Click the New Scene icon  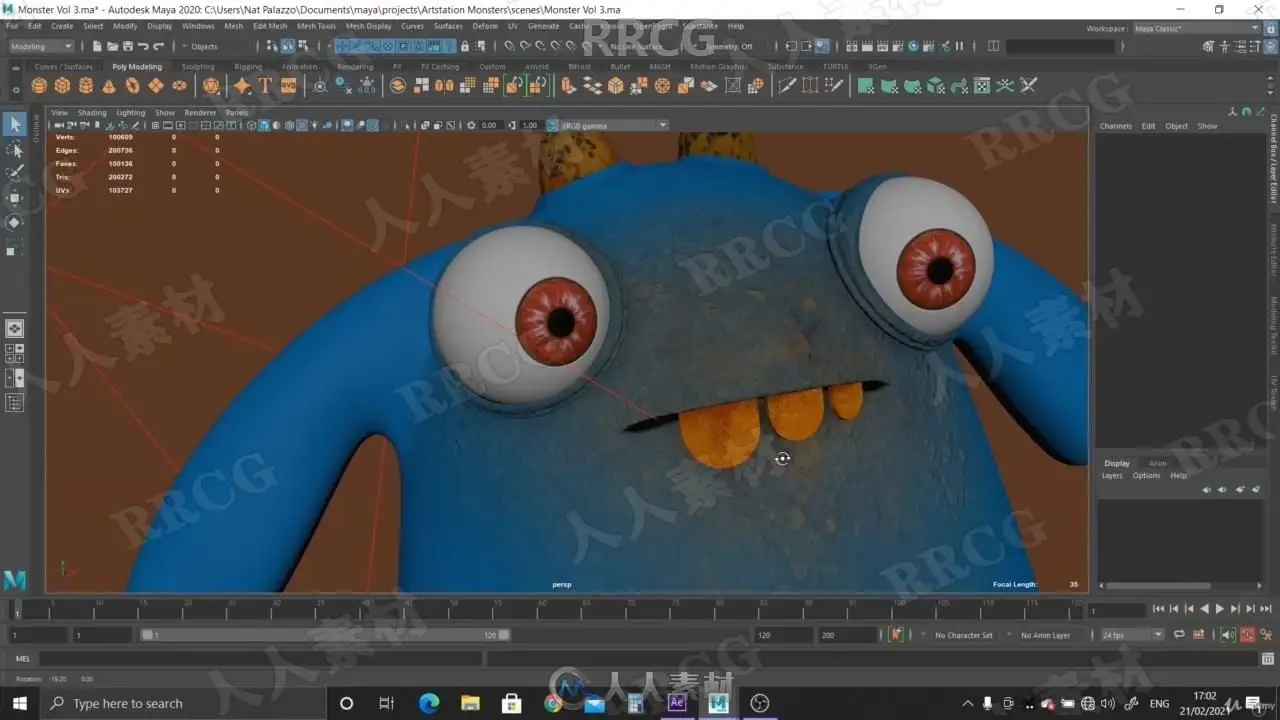coord(97,46)
